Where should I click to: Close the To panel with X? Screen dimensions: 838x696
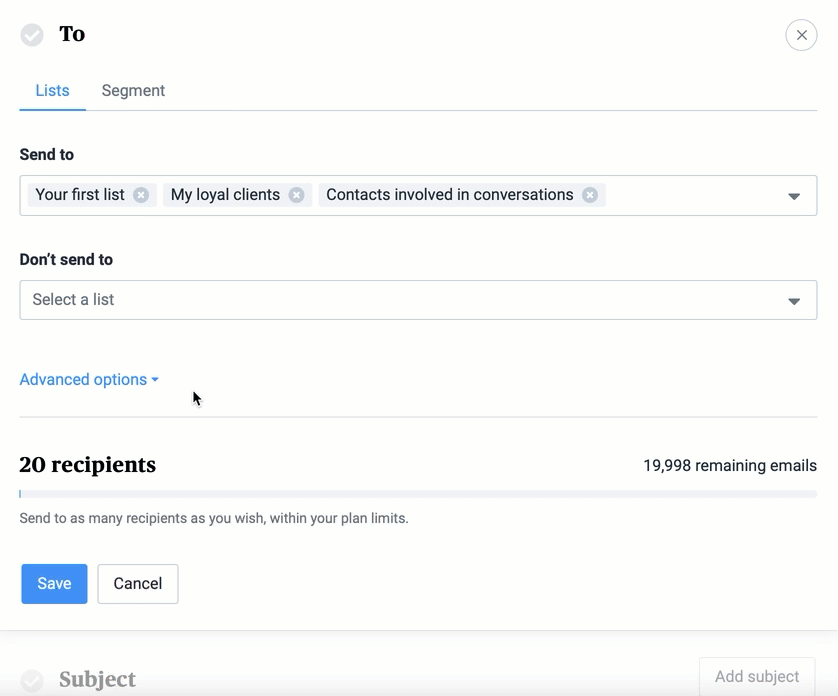coord(801,35)
